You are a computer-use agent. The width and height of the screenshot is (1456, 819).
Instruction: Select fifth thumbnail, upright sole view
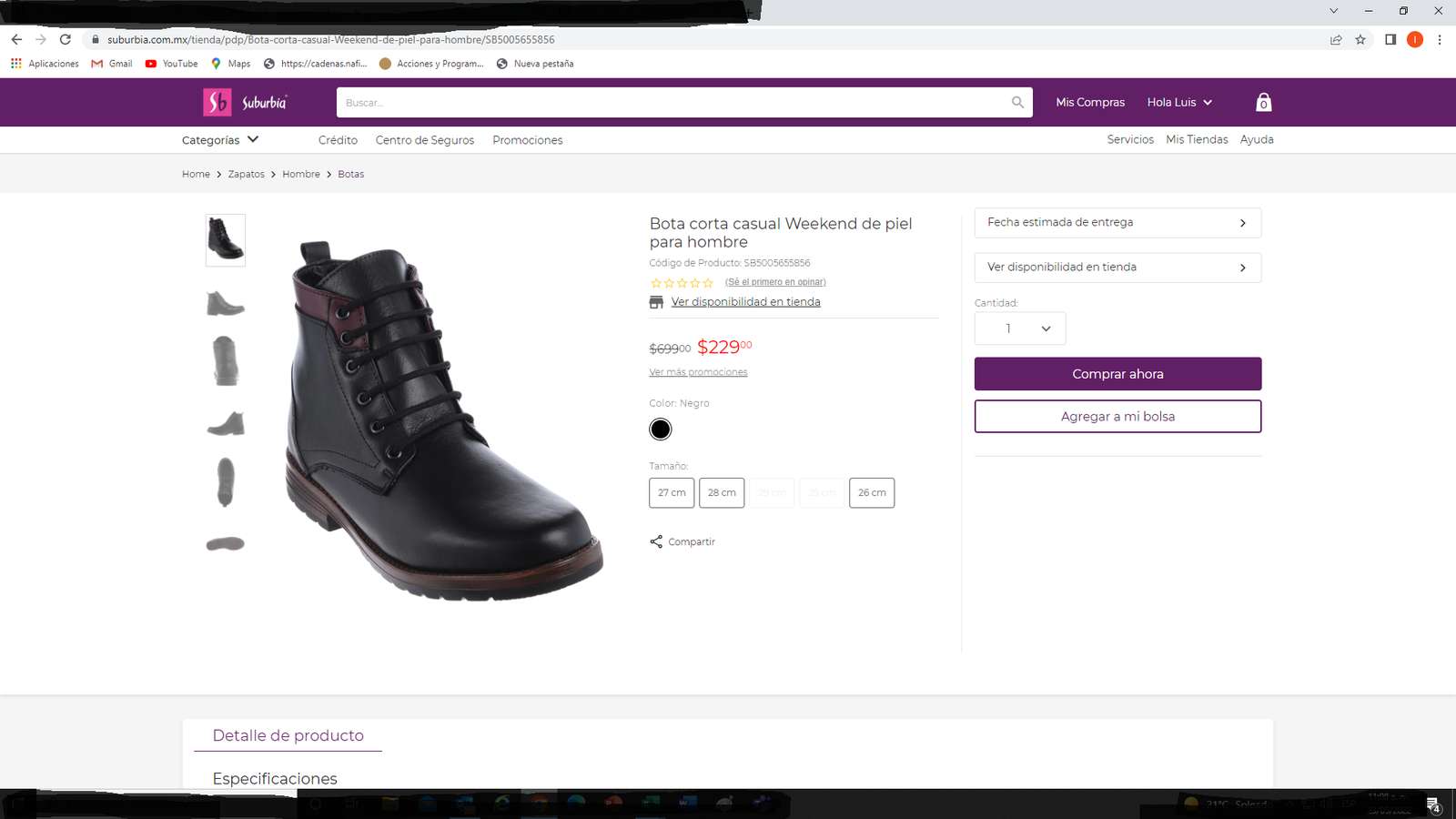tap(226, 481)
